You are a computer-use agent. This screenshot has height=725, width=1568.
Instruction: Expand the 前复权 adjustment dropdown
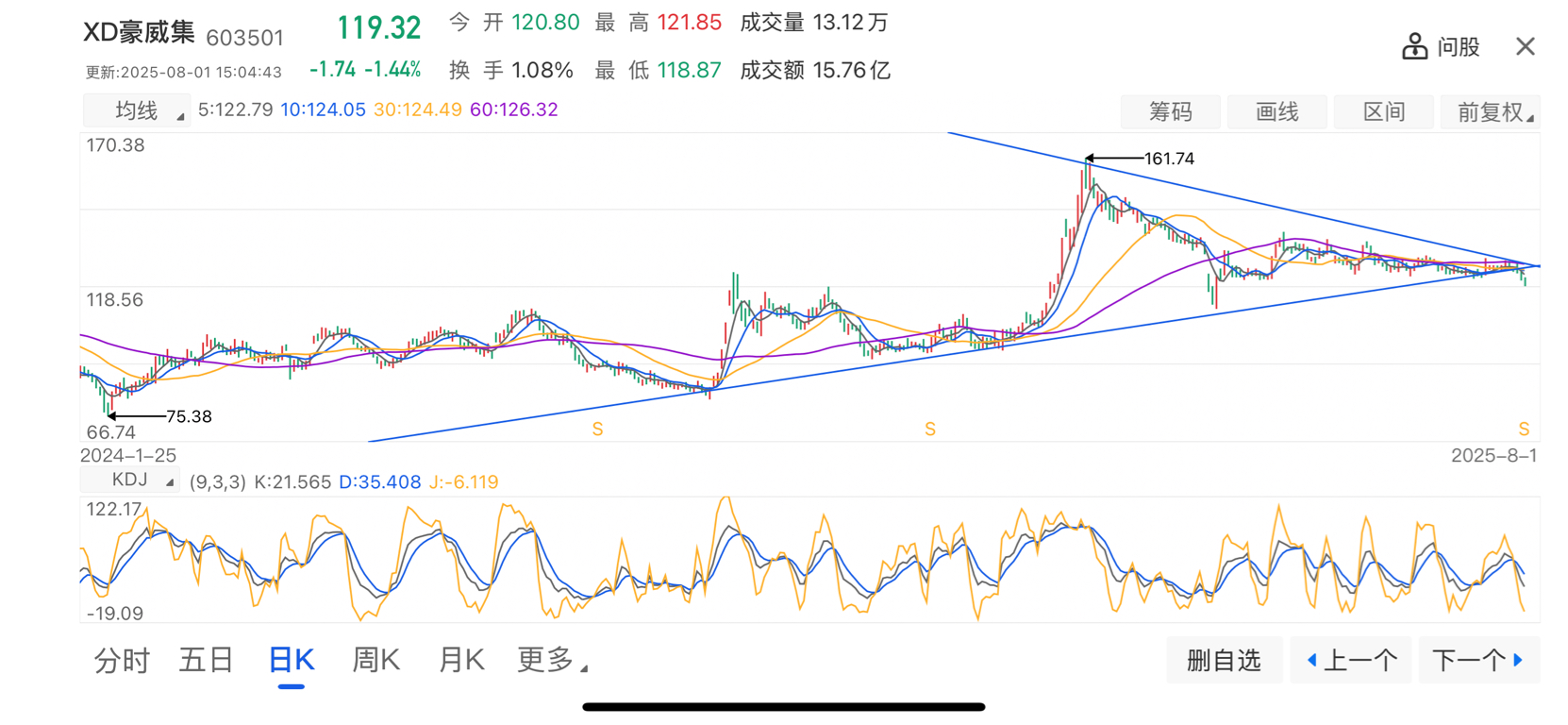click(1491, 111)
